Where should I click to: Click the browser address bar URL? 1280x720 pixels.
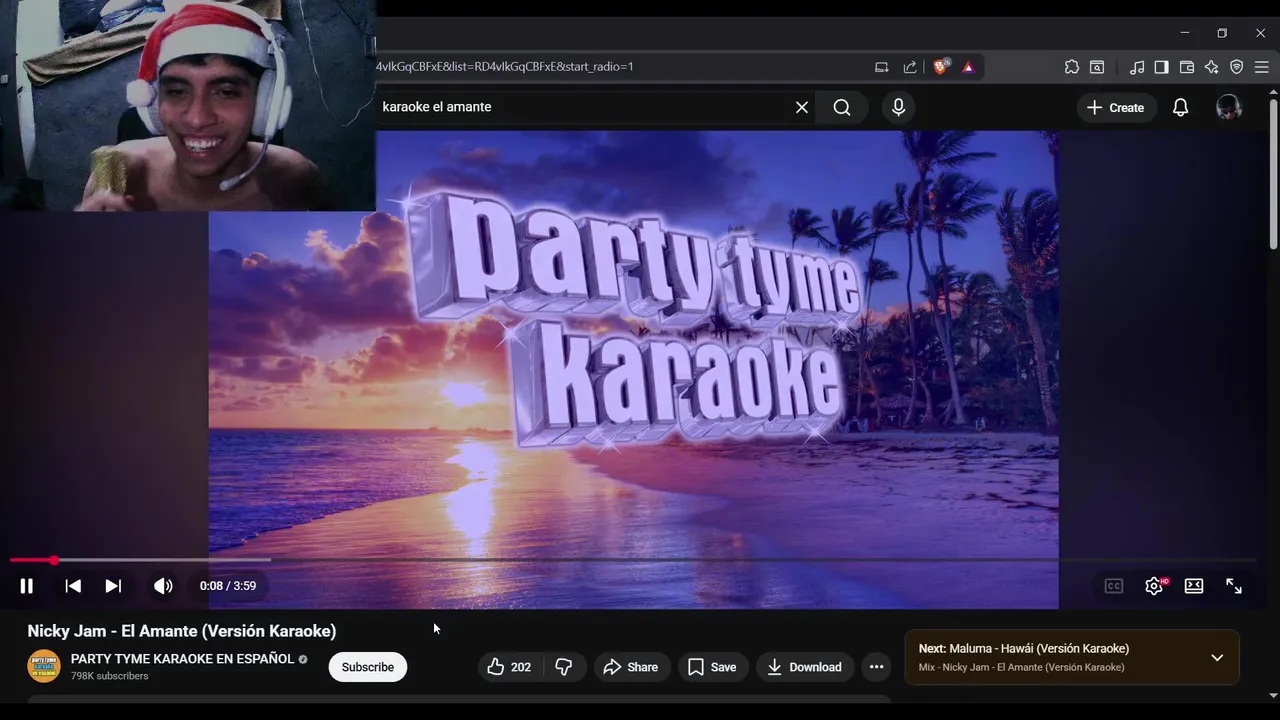(505, 67)
